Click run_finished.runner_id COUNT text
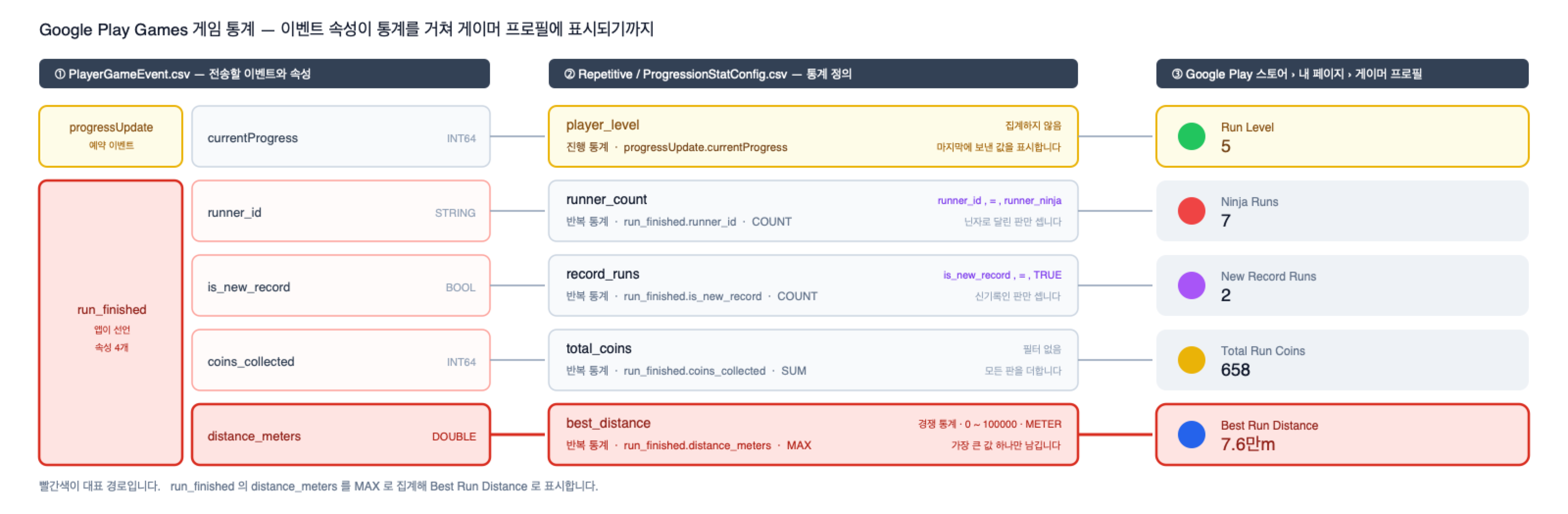 tap(707, 222)
